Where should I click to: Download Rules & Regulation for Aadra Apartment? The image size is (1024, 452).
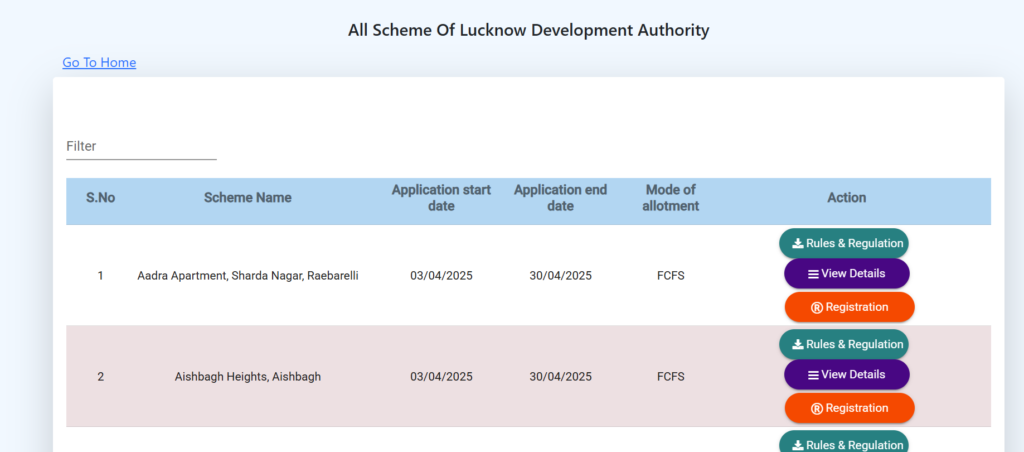tap(844, 243)
